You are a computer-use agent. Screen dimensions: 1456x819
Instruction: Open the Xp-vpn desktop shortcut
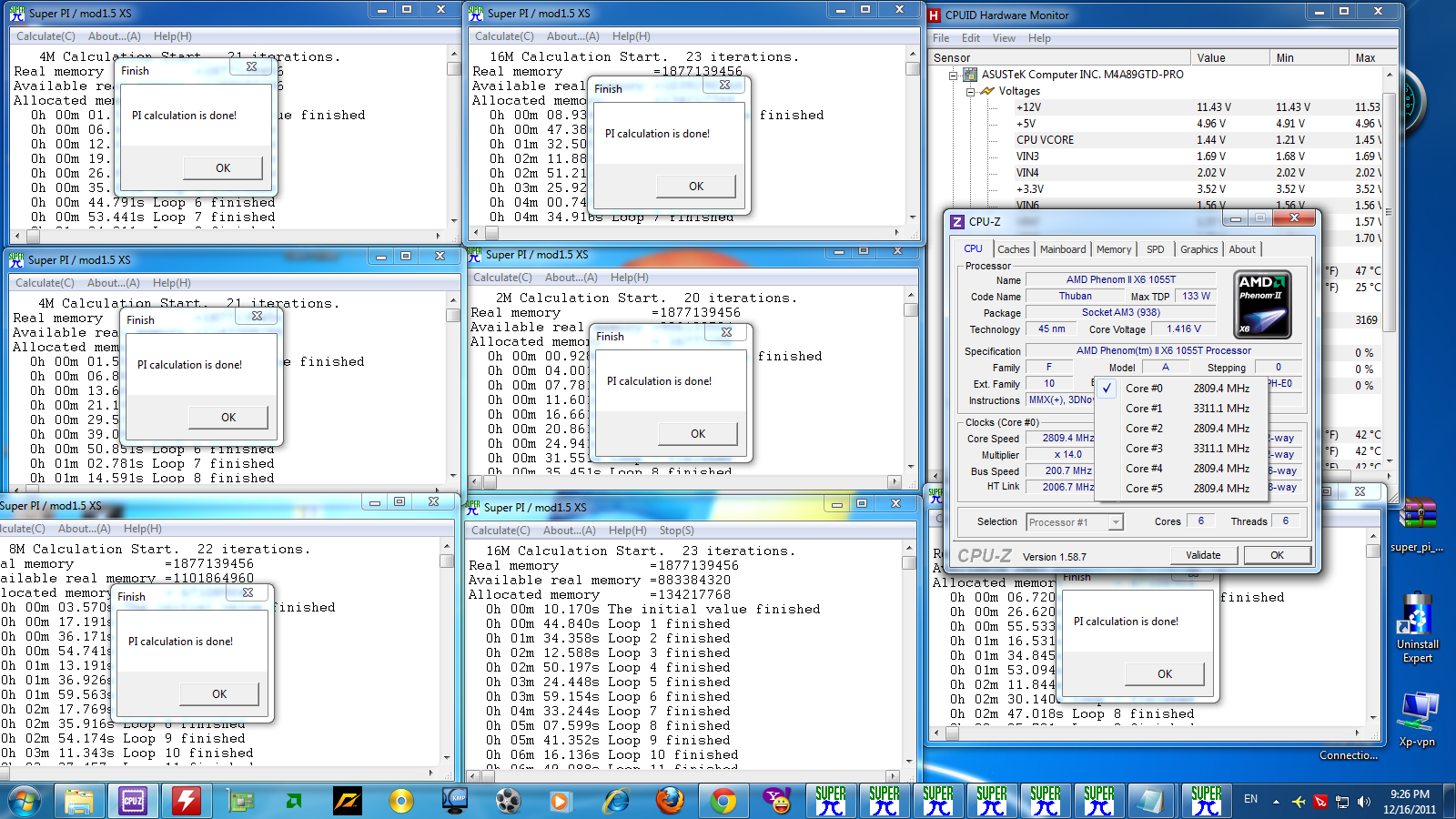(1419, 720)
